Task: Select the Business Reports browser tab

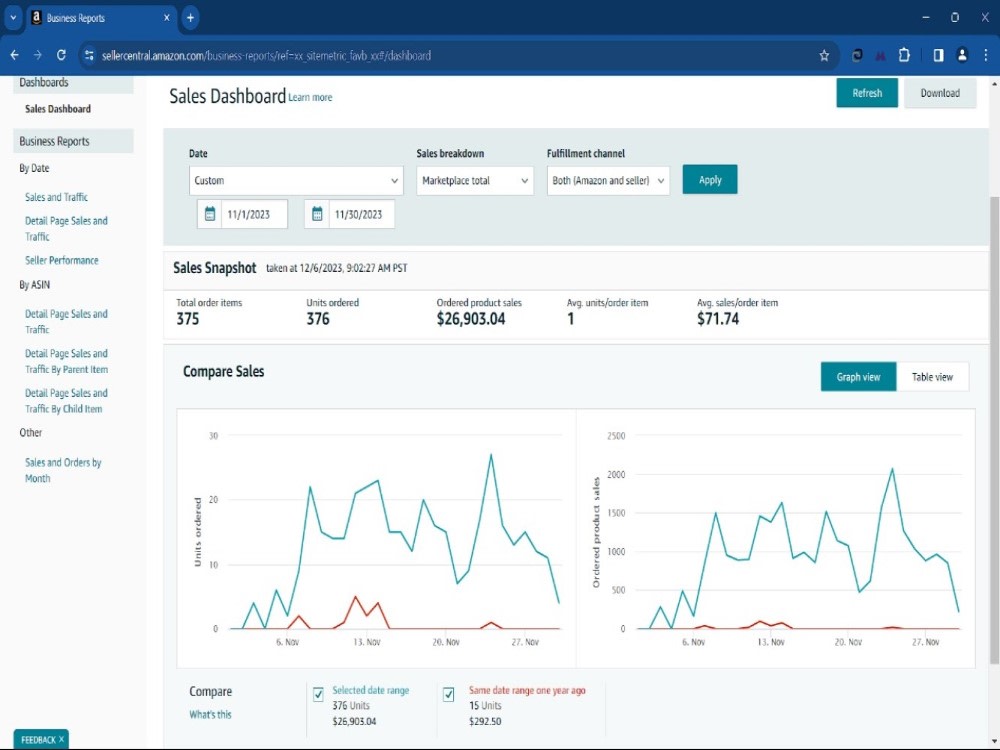Action: point(101,18)
